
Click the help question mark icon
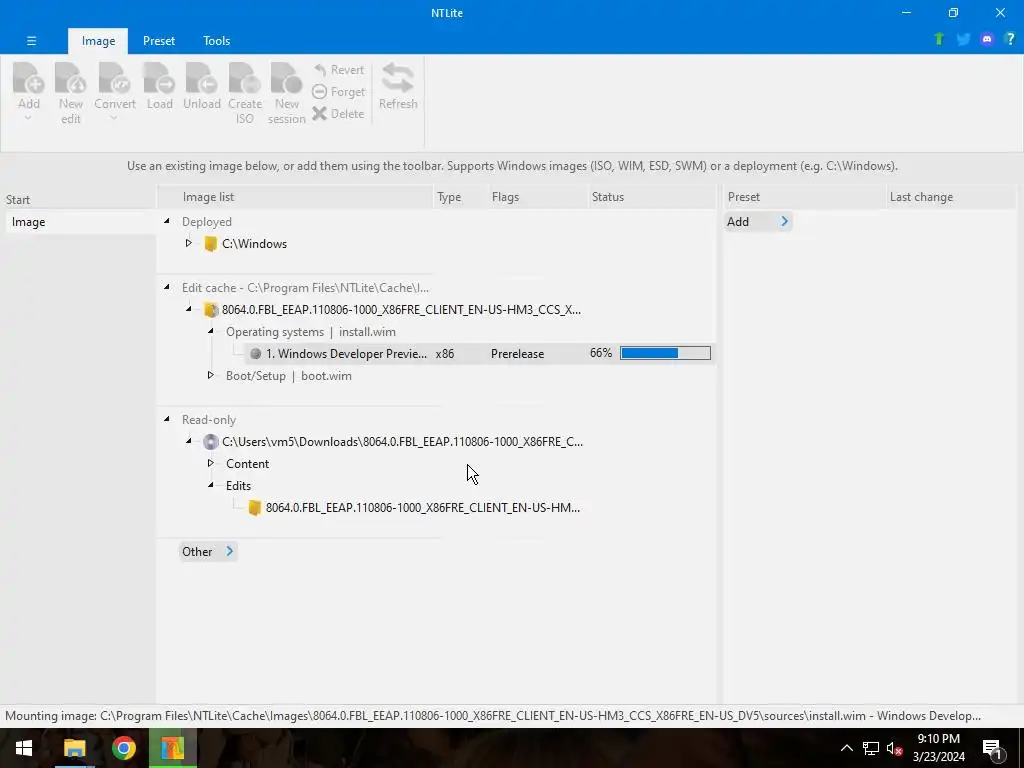1010,39
